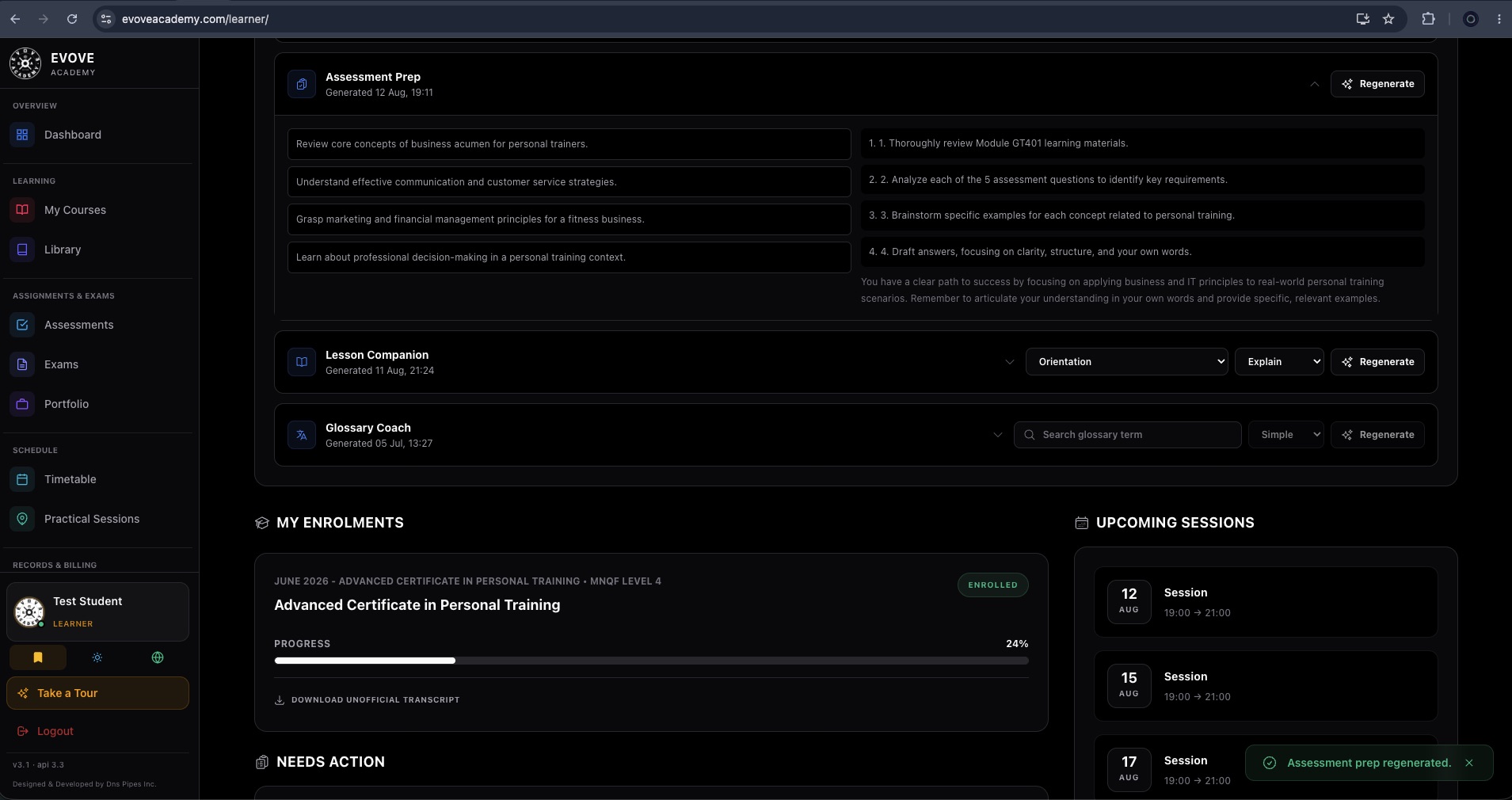Click the course progress bar at 24%
The height and width of the screenshot is (800, 1512).
[651, 661]
